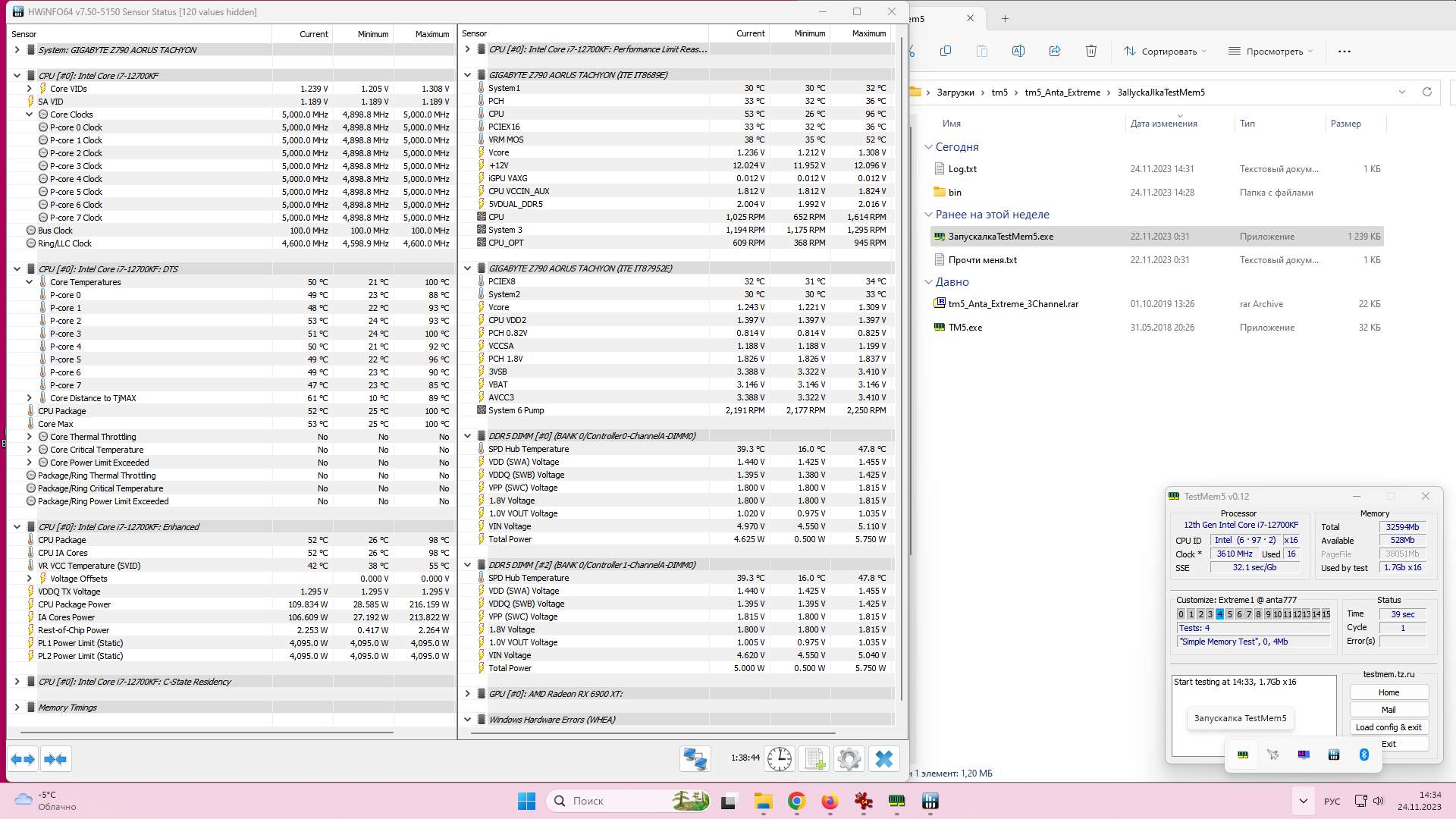Click the blue X to close sensors
Screen dimensions: 1456x819
click(x=884, y=759)
